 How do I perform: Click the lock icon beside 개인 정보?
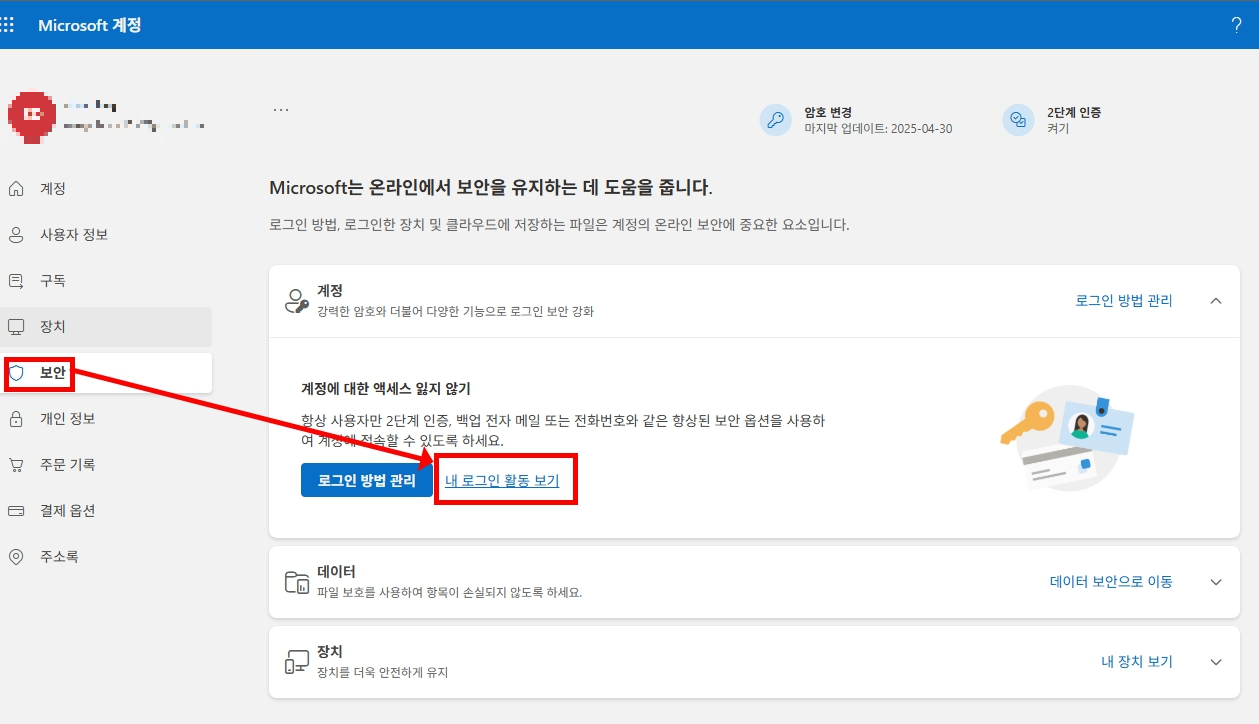pos(16,419)
